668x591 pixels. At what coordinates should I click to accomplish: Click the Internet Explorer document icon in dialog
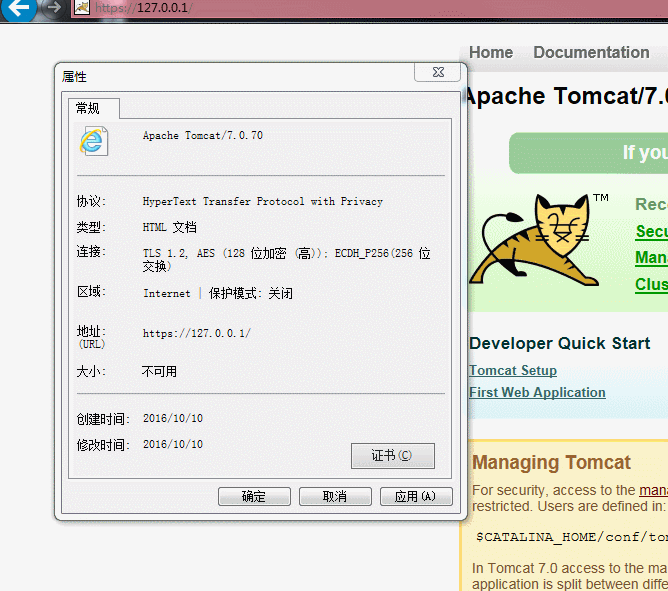94,141
